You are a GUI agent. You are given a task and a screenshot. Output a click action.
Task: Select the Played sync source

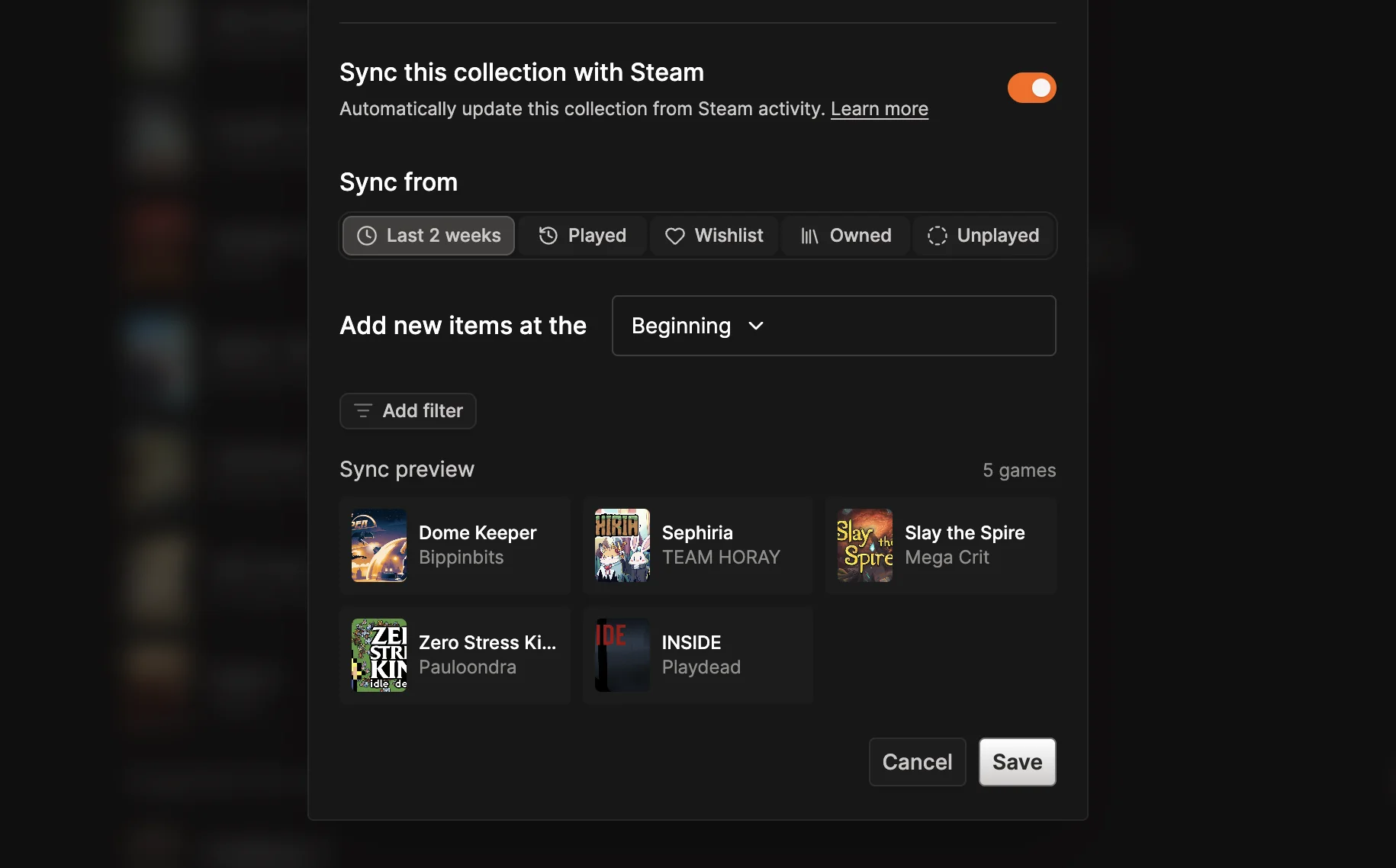582,236
